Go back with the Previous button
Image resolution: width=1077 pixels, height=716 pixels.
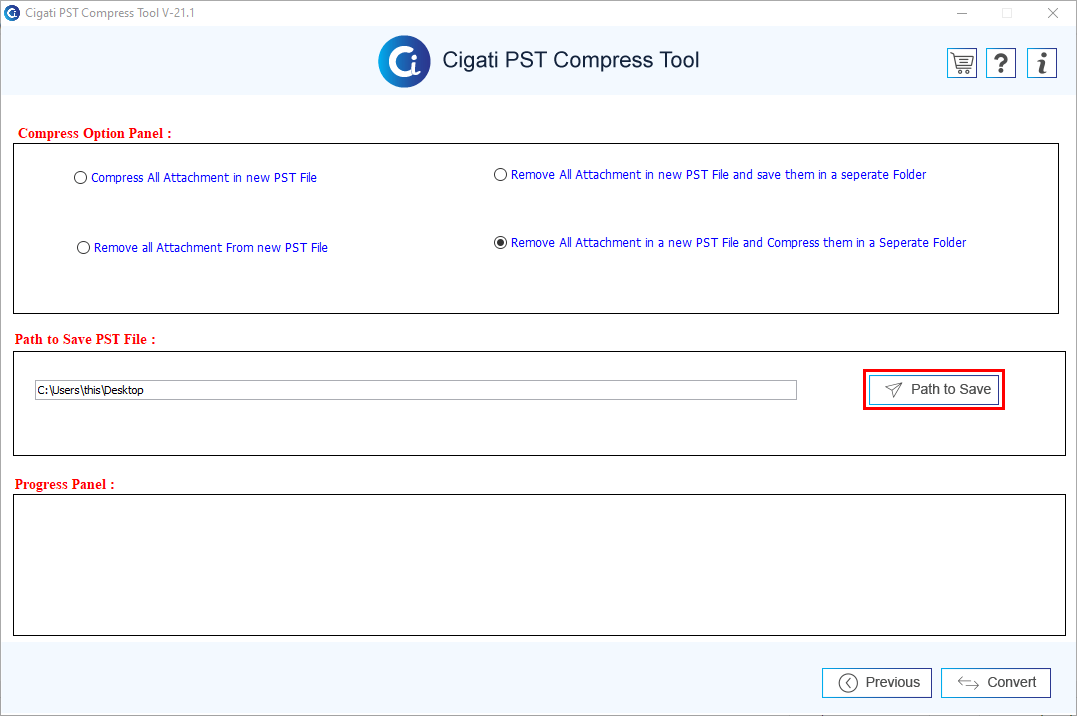pos(877,682)
